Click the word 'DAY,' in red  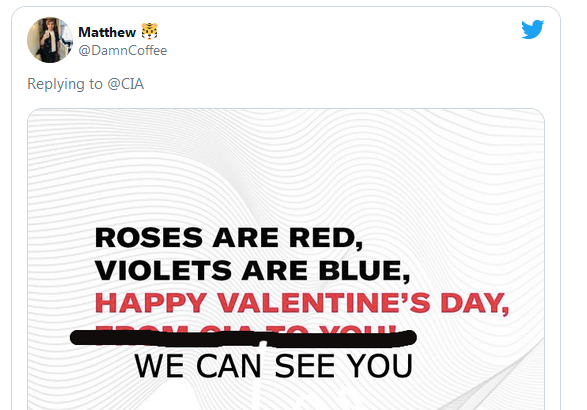point(474,303)
